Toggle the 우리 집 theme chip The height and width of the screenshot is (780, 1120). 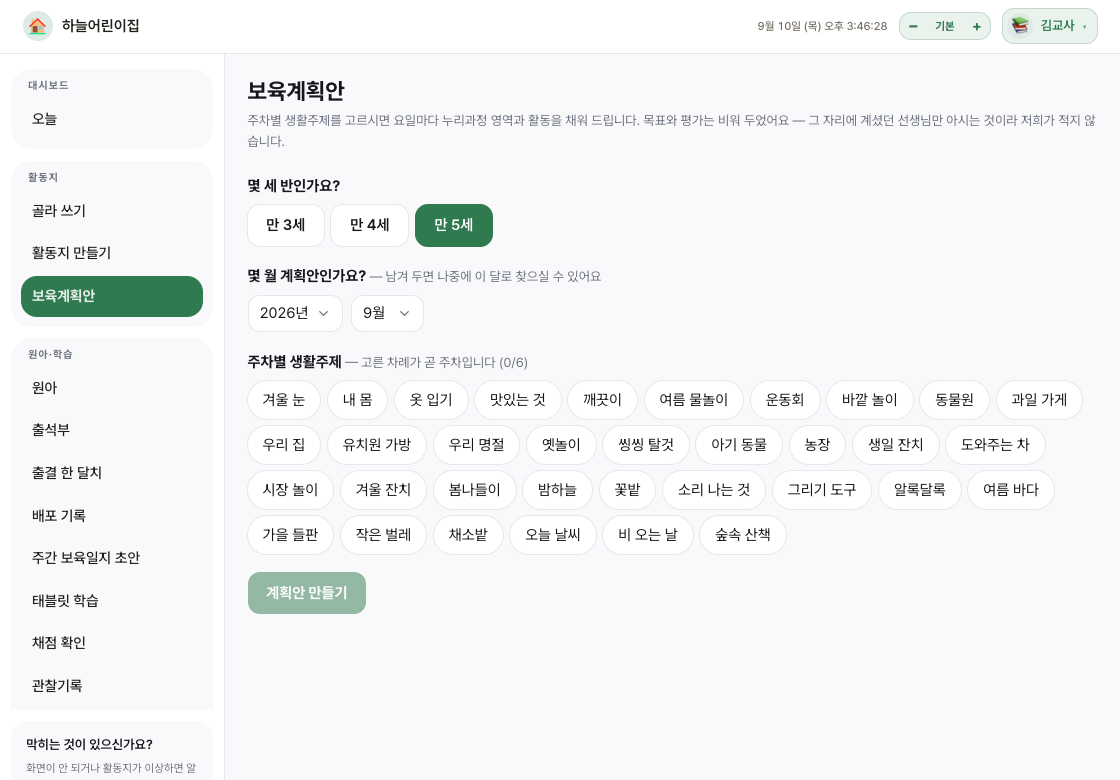point(284,445)
